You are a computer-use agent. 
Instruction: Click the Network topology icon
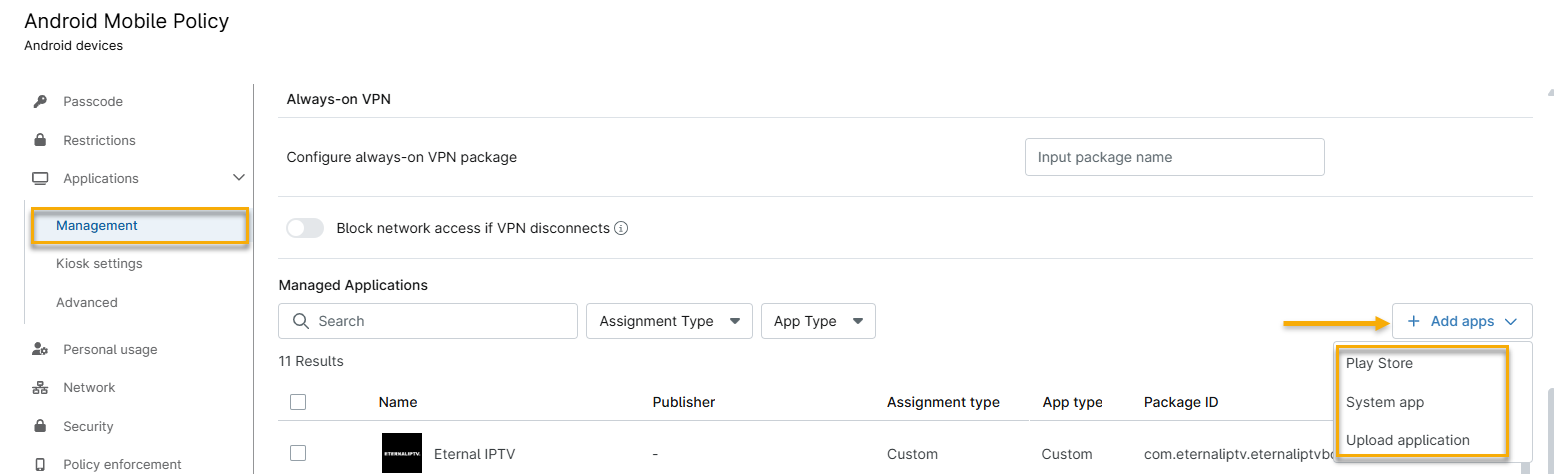40,388
